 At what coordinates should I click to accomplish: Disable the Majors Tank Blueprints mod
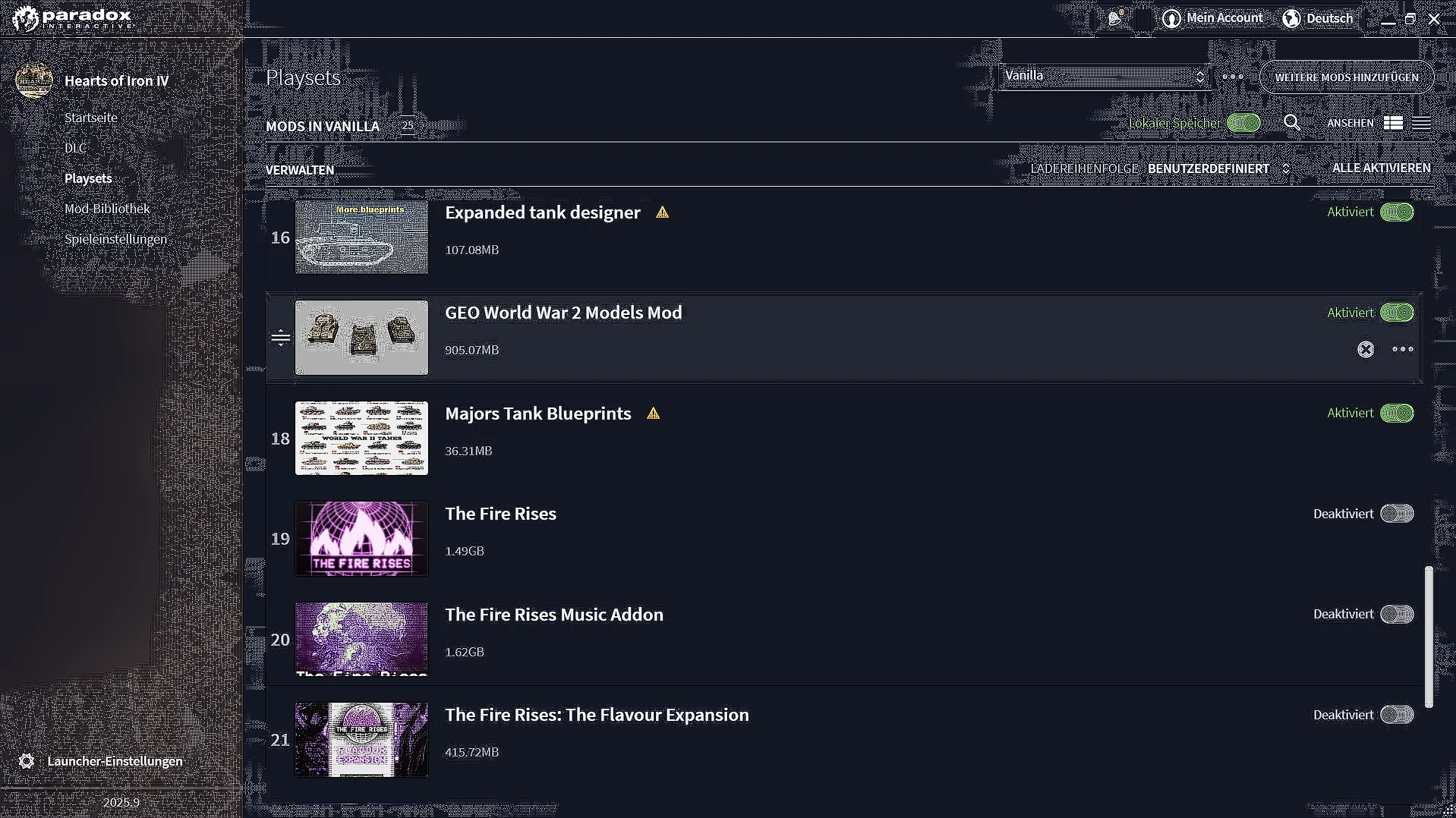point(1397,414)
